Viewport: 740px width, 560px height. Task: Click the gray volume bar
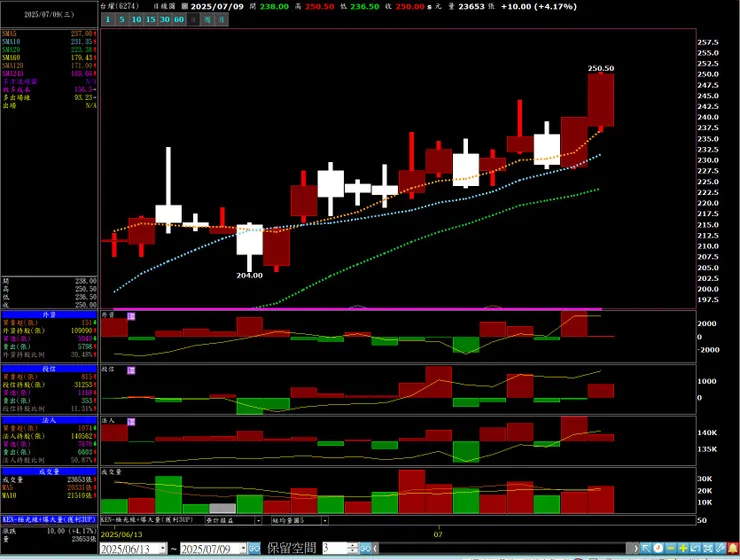coord(222,509)
